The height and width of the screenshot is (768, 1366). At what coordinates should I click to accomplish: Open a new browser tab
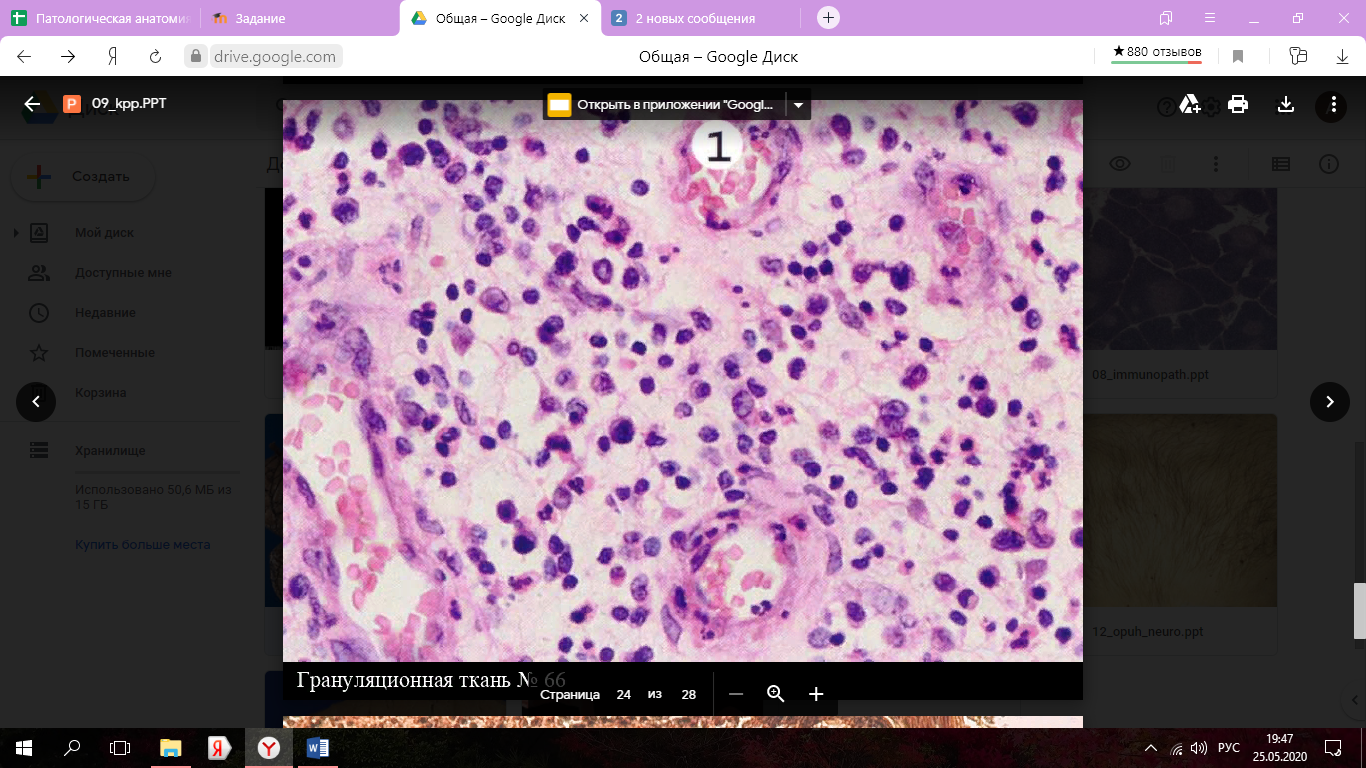tap(828, 18)
